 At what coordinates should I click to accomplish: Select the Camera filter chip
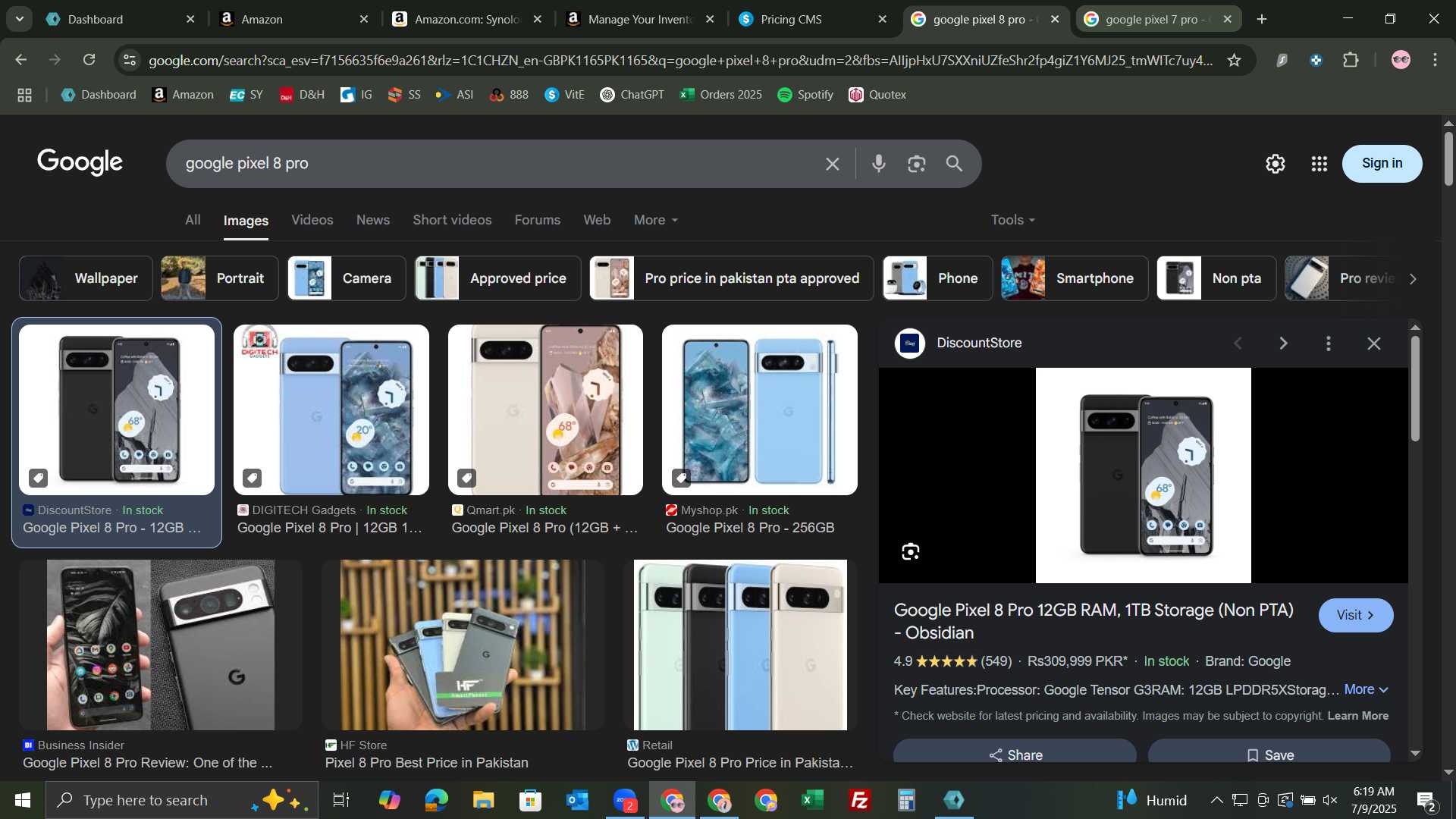pyautogui.click(x=347, y=278)
